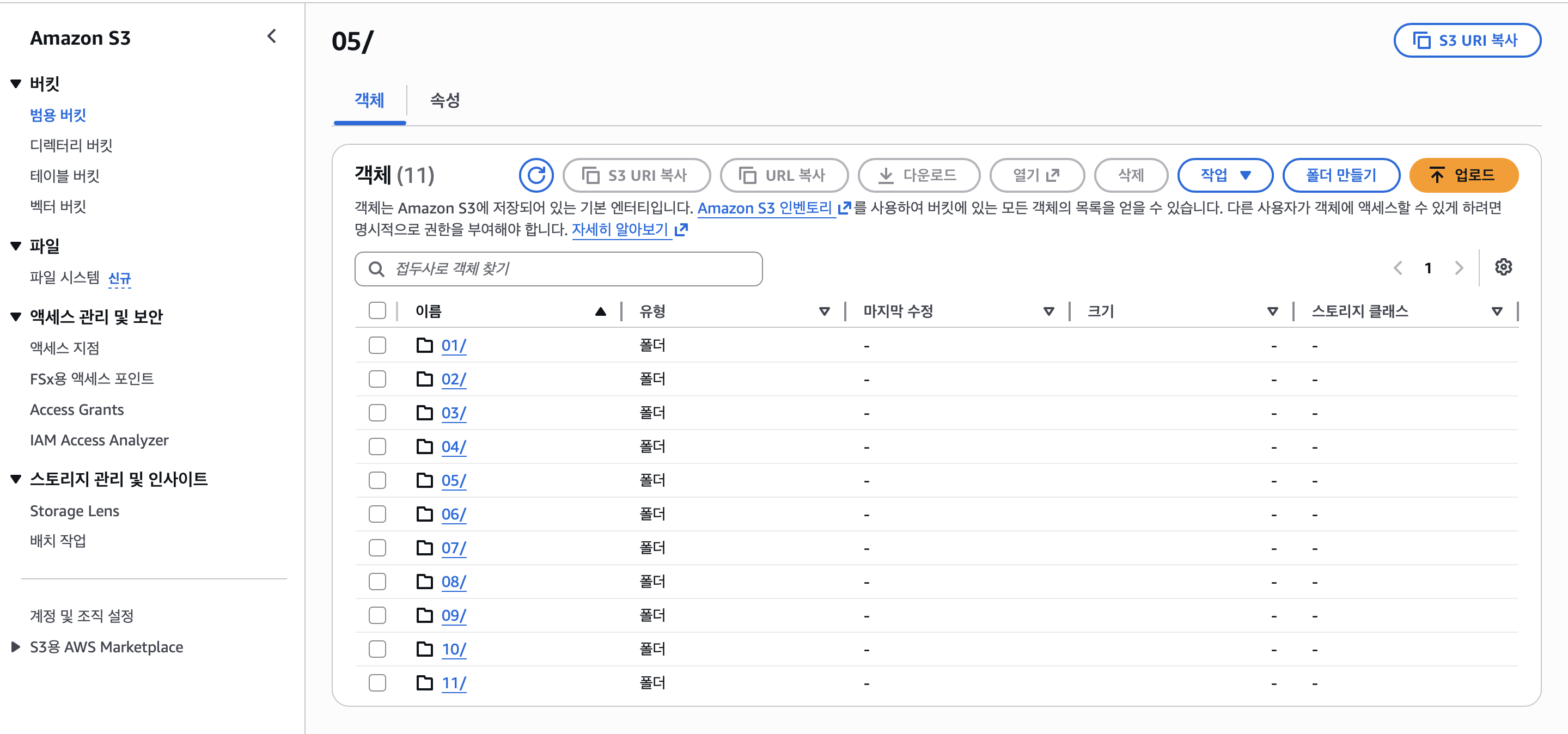This screenshot has height=734, width=1568.
Task: Switch to the 객체 tab
Action: pyautogui.click(x=369, y=100)
